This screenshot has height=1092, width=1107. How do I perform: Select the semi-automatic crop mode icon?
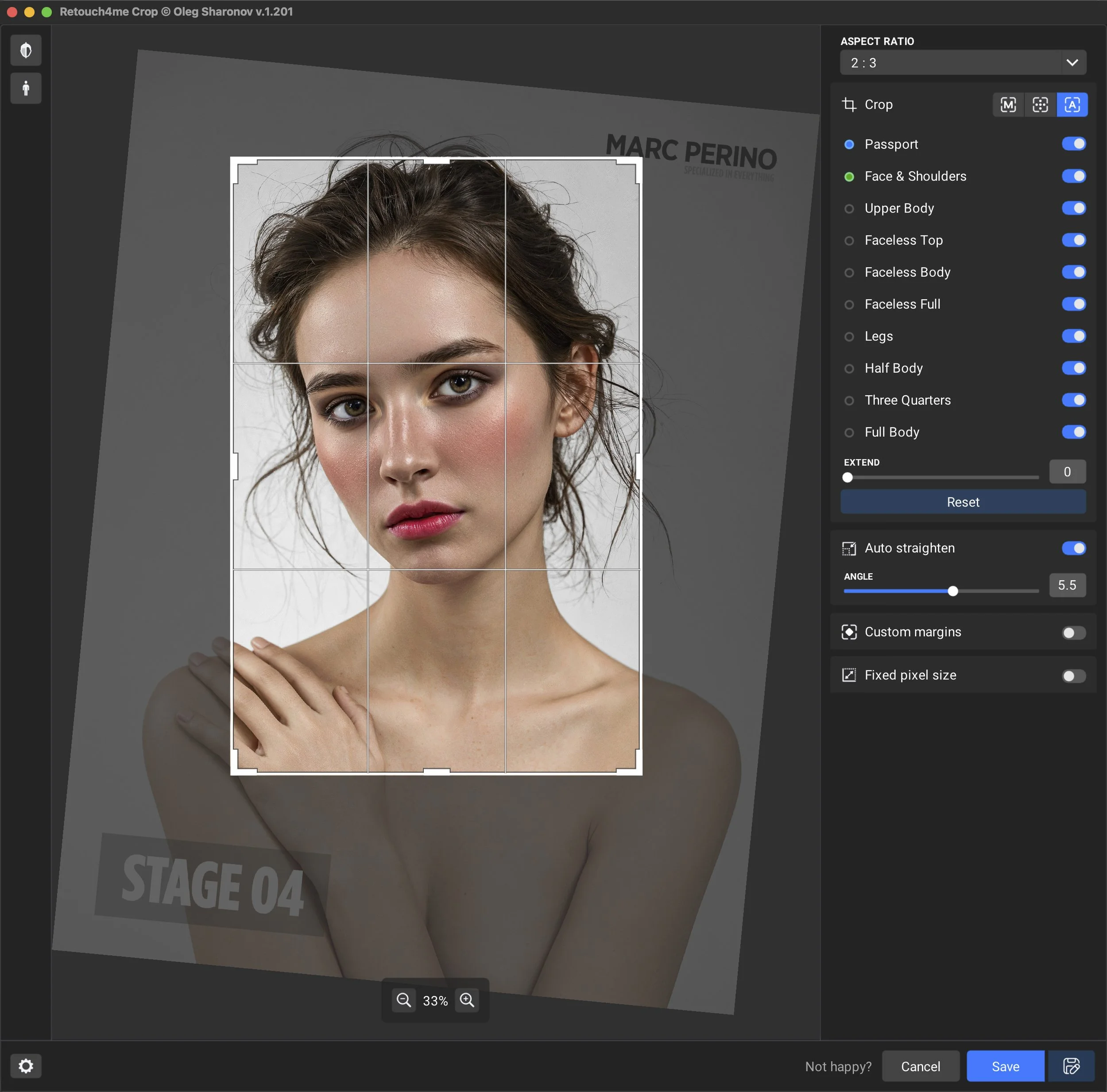[x=1040, y=104]
